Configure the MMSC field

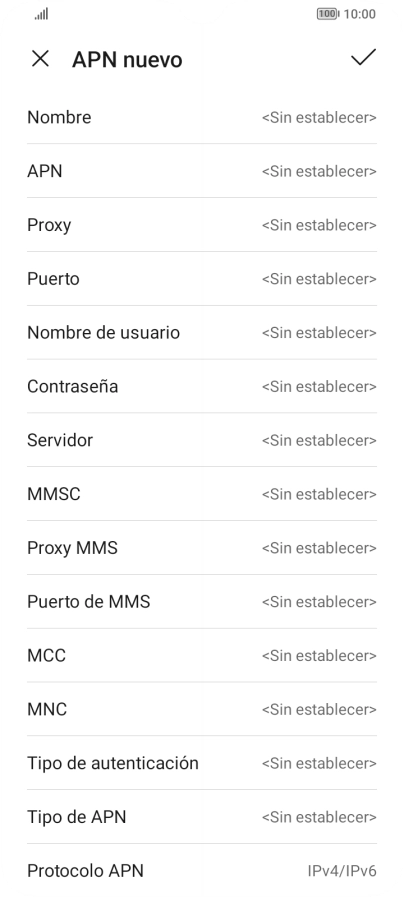tap(202, 494)
